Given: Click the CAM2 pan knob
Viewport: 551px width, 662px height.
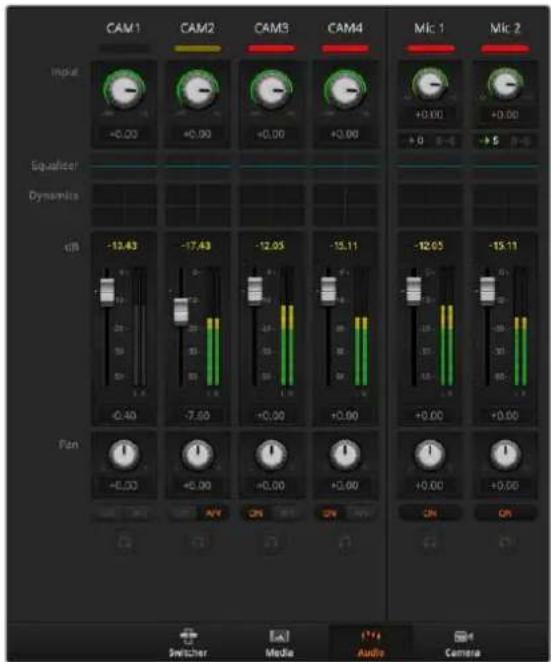Looking at the screenshot, I should pyautogui.click(x=198, y=455).
